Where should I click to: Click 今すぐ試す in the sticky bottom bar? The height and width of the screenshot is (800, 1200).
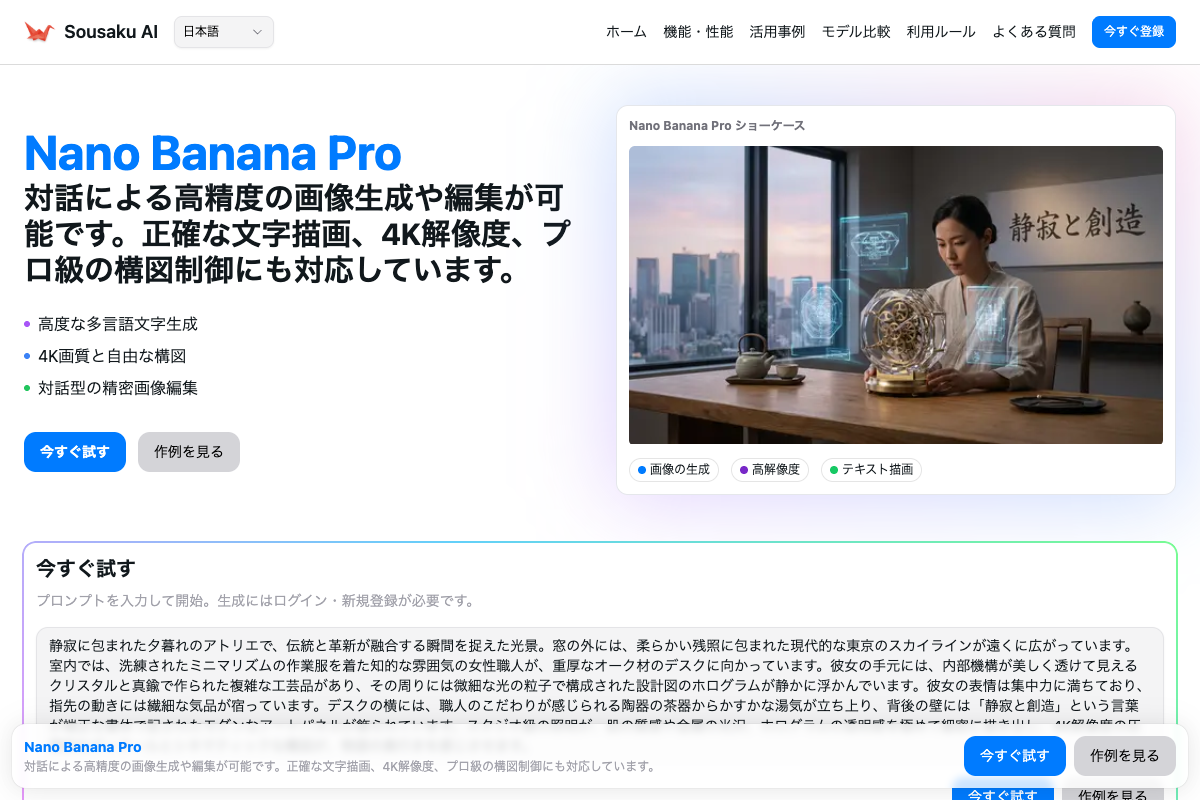(1015, 756)
